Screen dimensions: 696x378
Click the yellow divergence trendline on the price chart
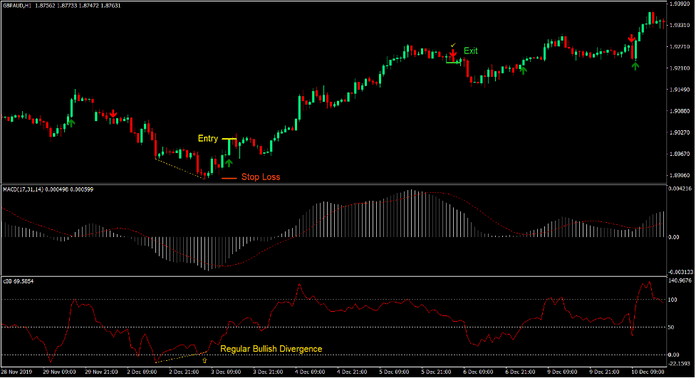[x=180, y=168]
